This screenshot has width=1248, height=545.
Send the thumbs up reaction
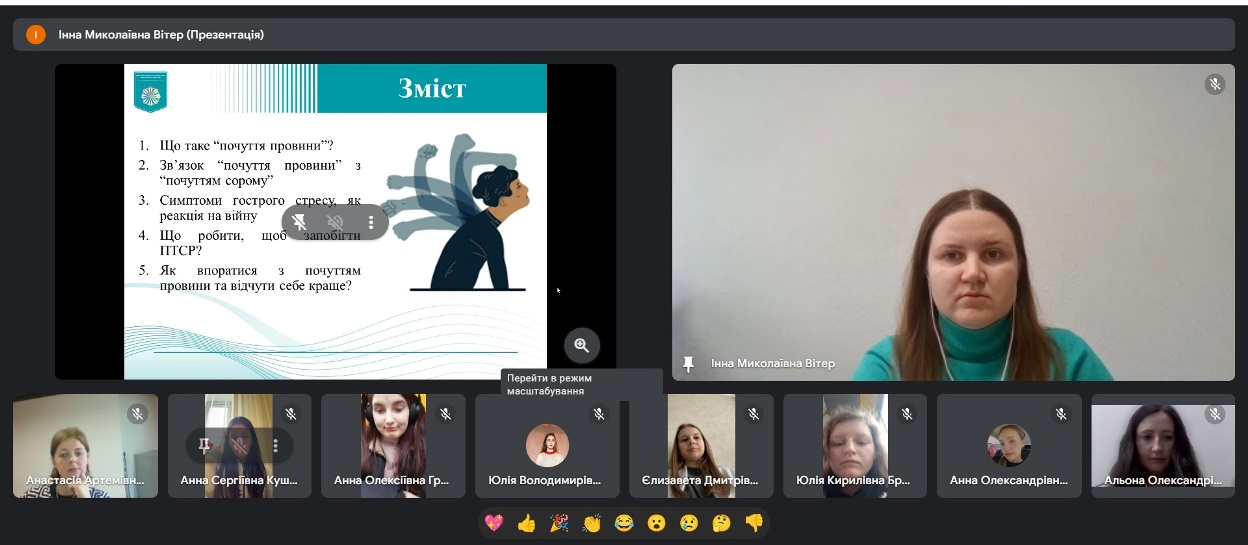coord(527,522)
